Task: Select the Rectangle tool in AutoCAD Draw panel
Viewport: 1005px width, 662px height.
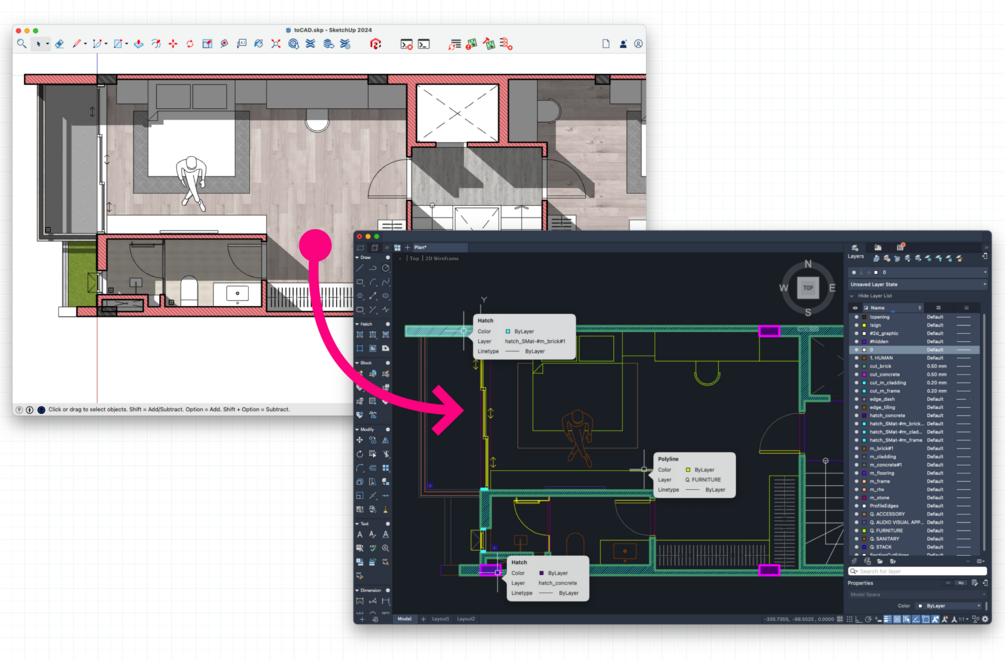Action: click(x=360, y=282)
